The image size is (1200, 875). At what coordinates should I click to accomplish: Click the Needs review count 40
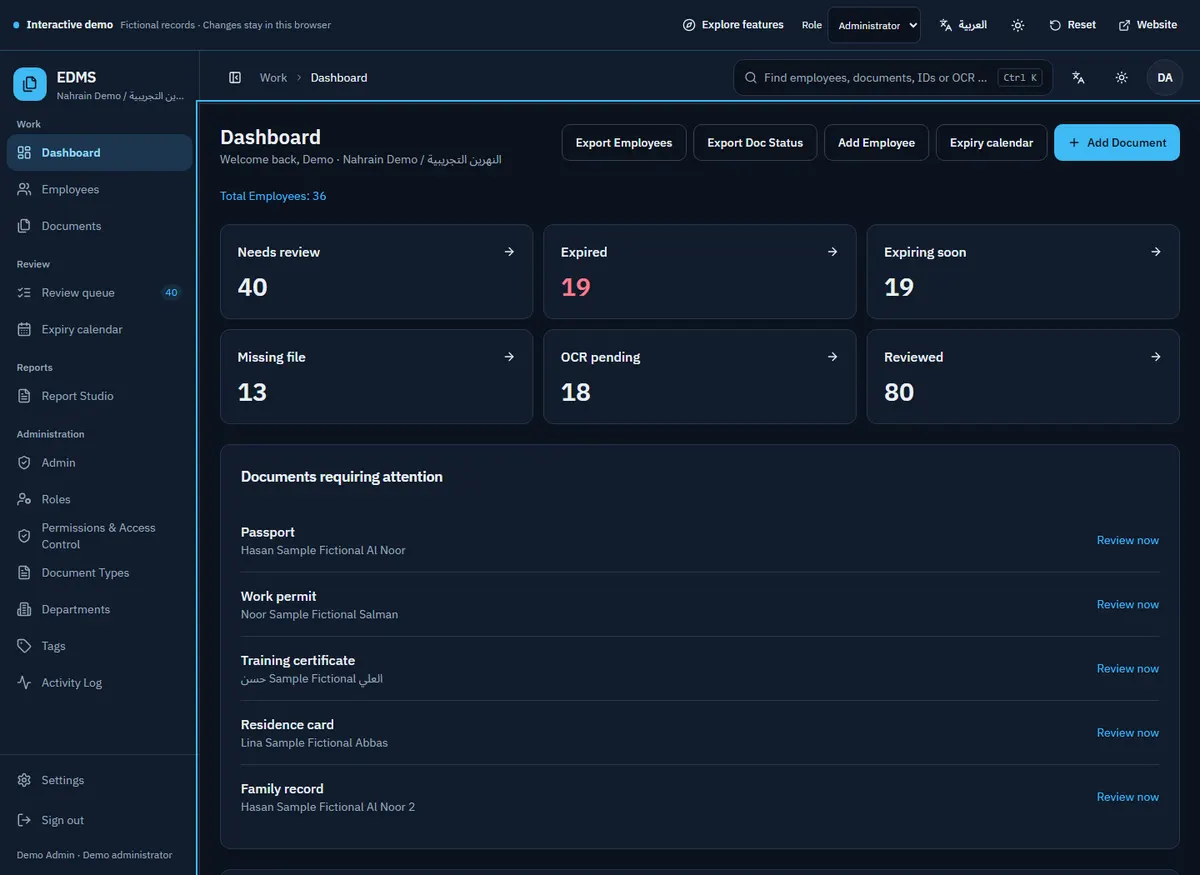(252, 288)
